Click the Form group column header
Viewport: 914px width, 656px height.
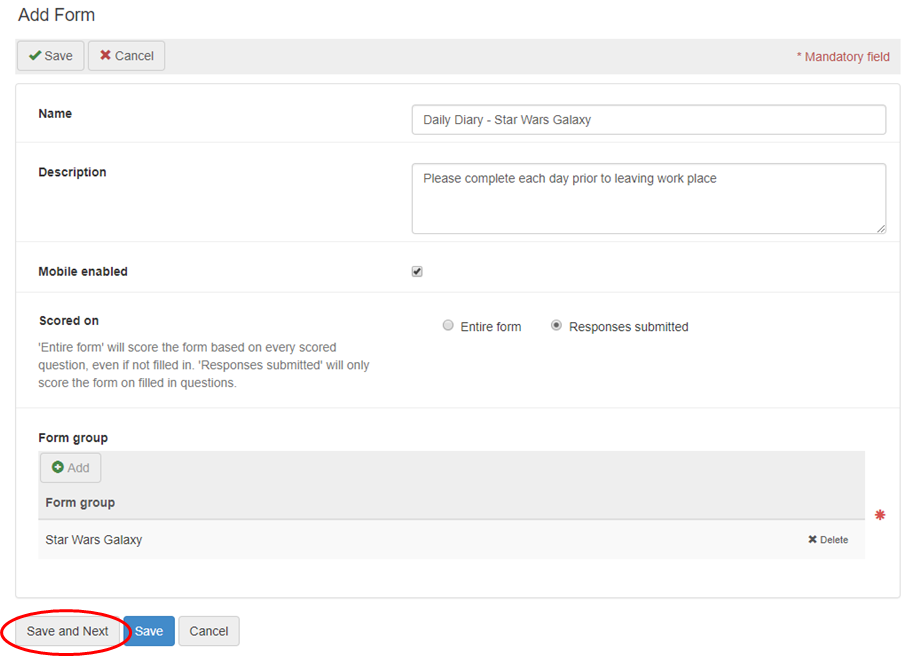80,503
